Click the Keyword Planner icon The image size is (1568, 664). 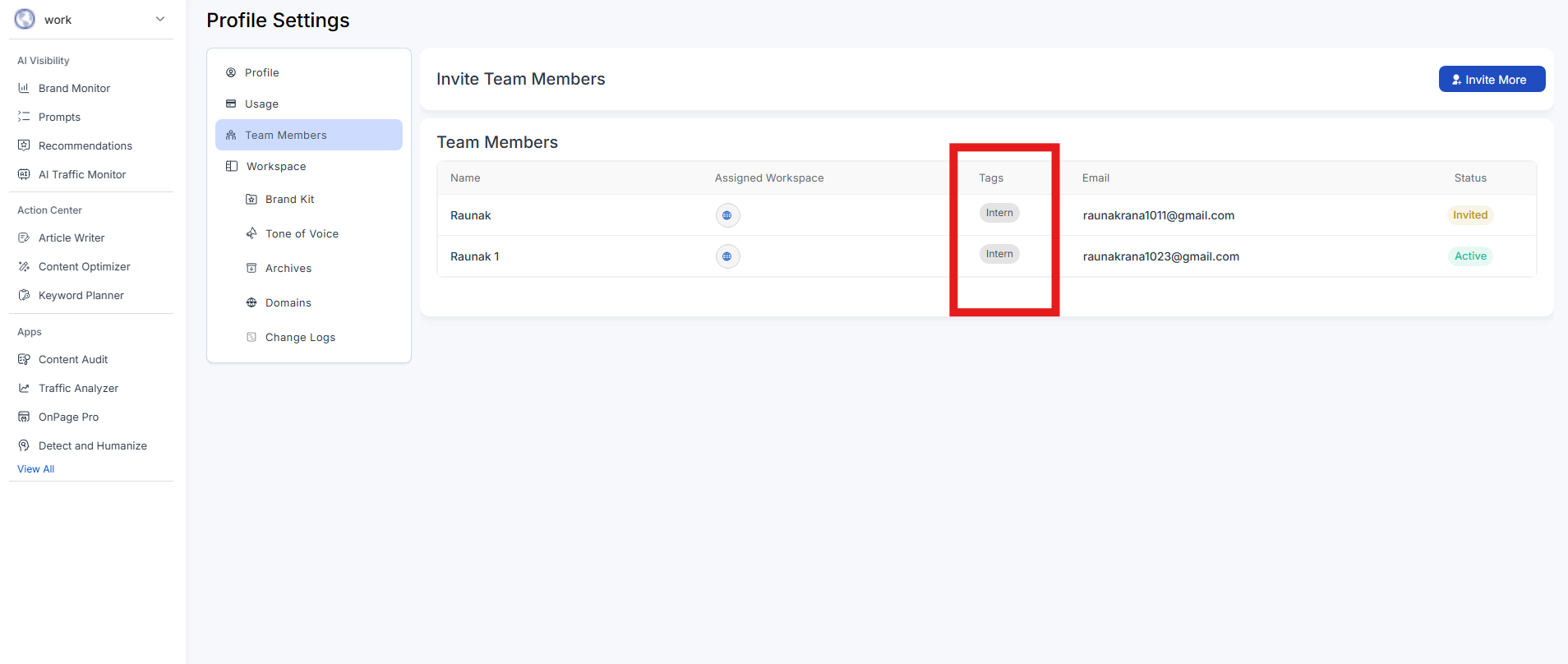[24, 295]
